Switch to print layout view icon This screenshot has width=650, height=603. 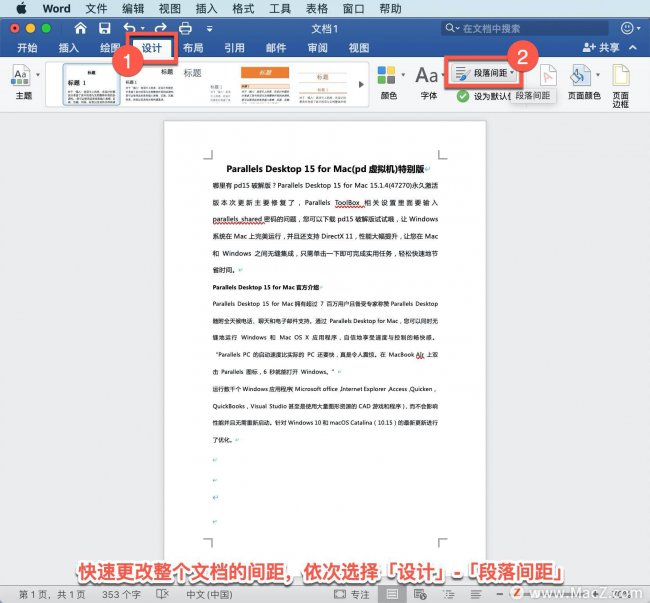(392, 594)
